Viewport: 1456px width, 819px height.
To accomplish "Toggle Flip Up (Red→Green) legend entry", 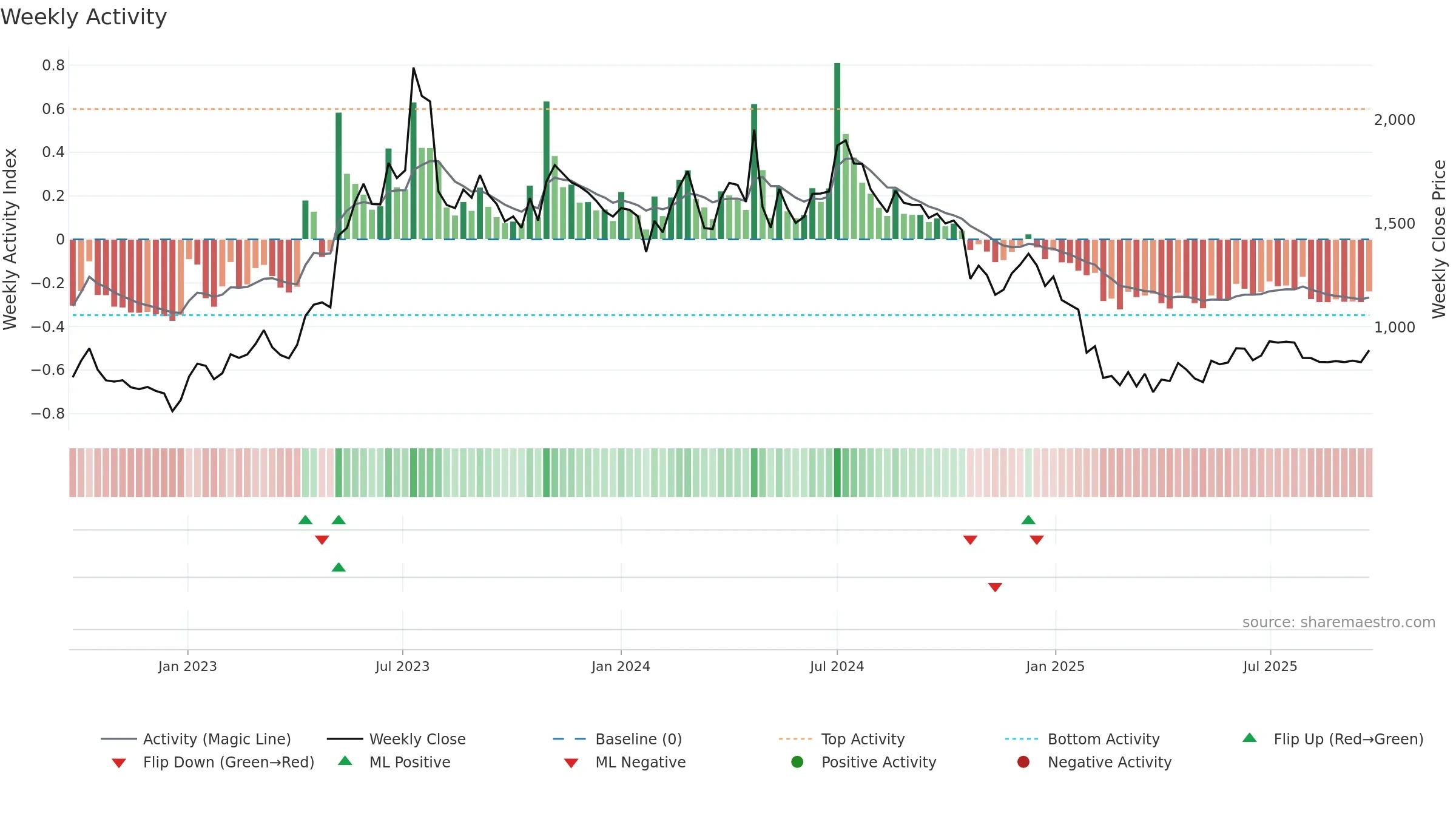I will [1333, 739].
